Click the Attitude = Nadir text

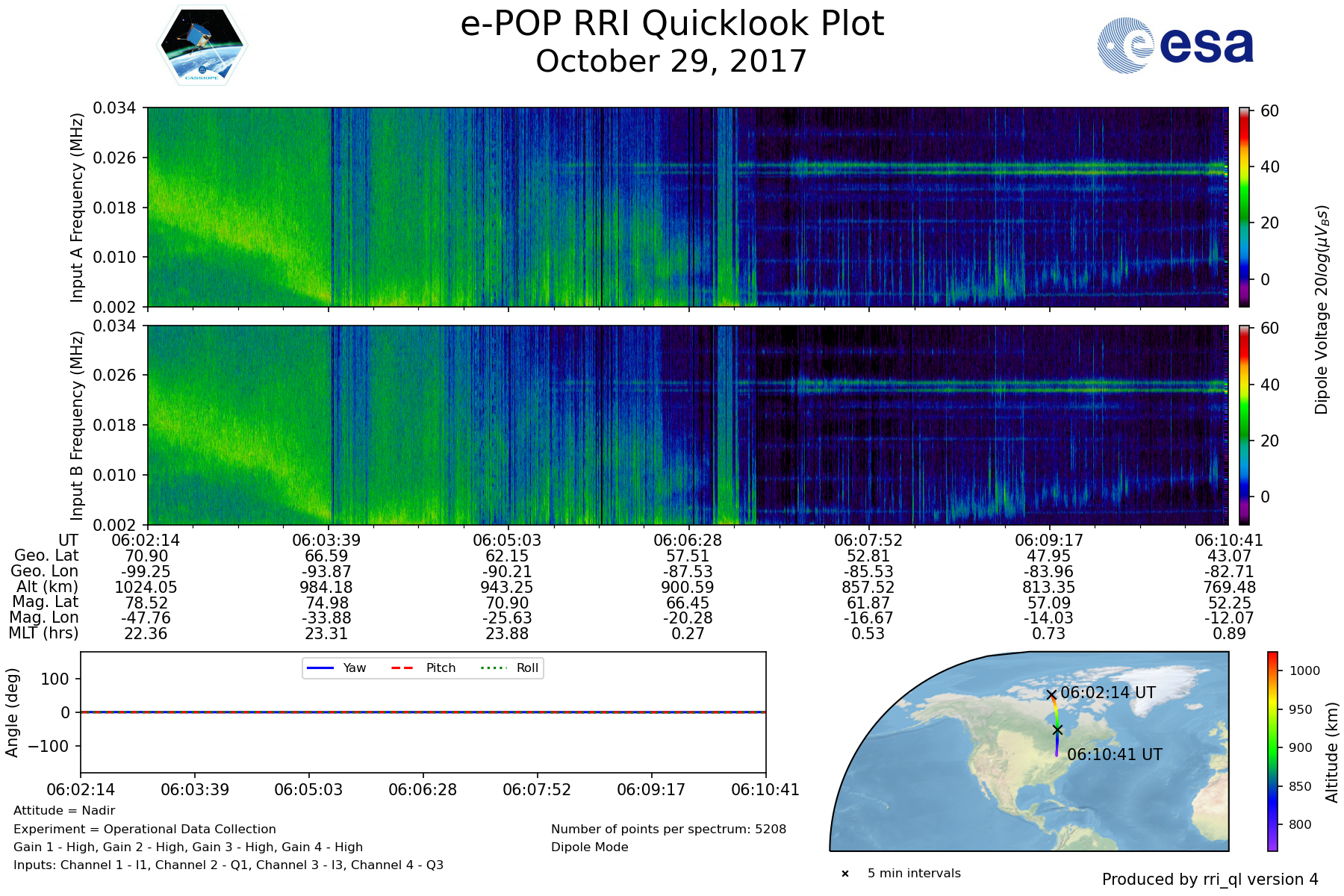(x=64, y=811)
